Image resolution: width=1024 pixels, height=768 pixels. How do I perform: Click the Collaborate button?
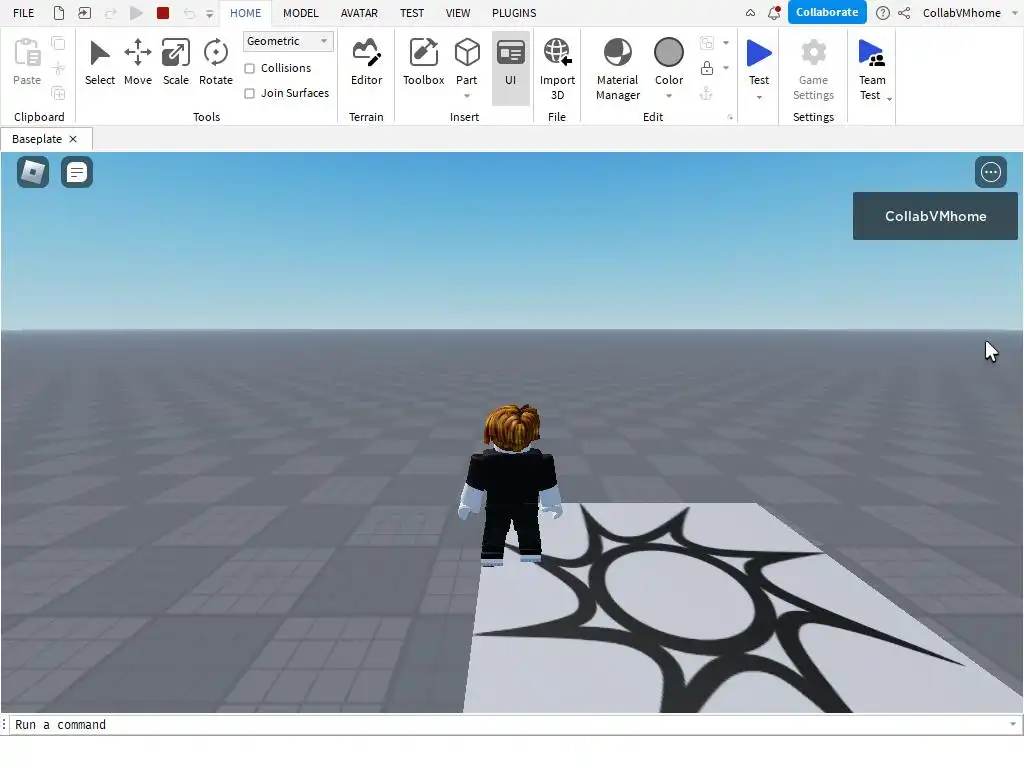(x=827, y=12)
